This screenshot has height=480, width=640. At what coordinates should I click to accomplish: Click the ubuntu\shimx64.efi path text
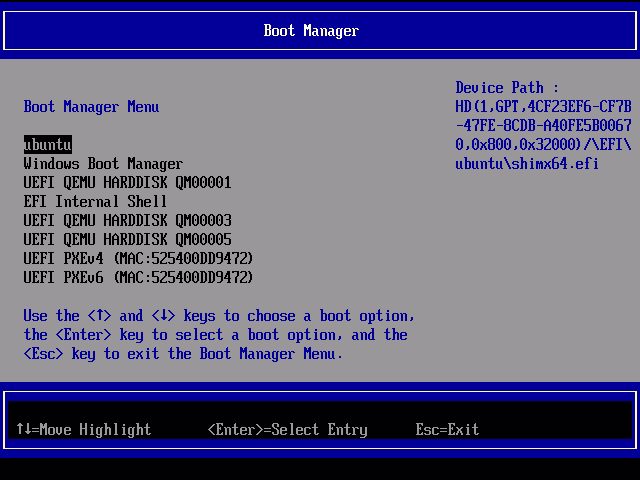527,164
